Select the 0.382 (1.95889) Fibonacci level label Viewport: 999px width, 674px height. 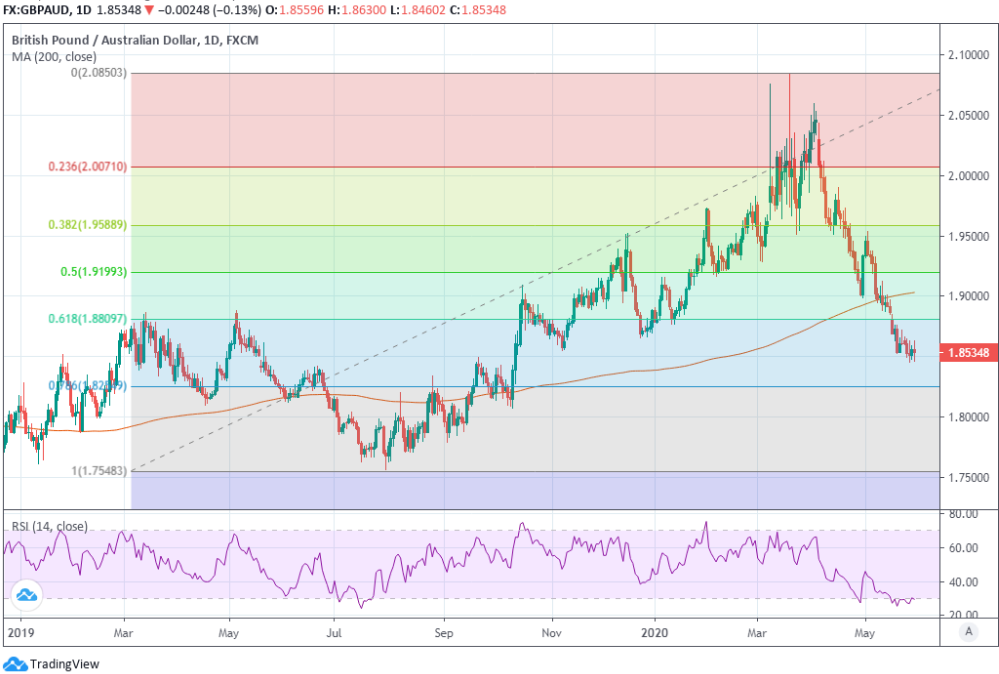tap(88, 225)
